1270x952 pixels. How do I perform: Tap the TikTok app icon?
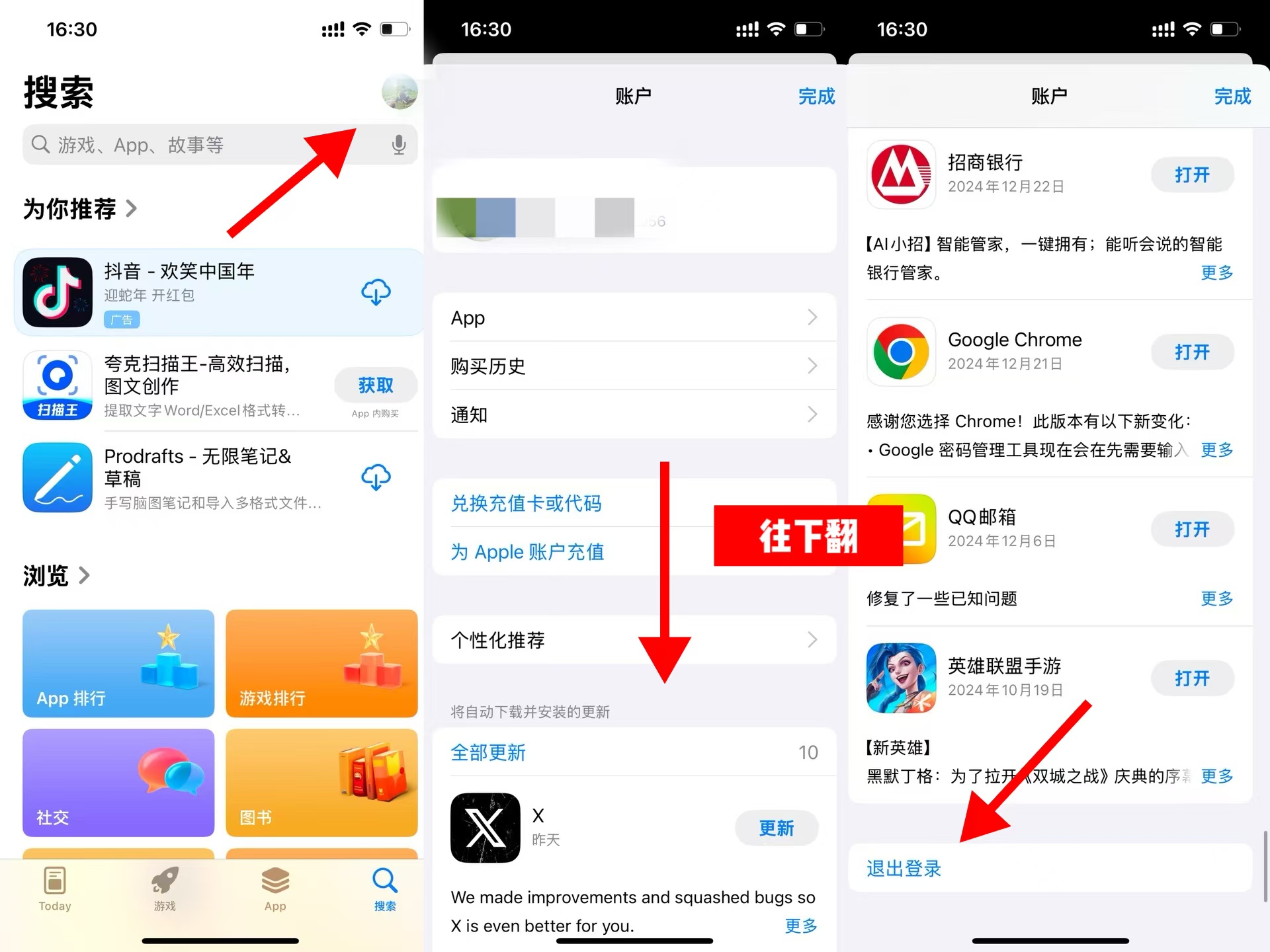coord(56,290)
